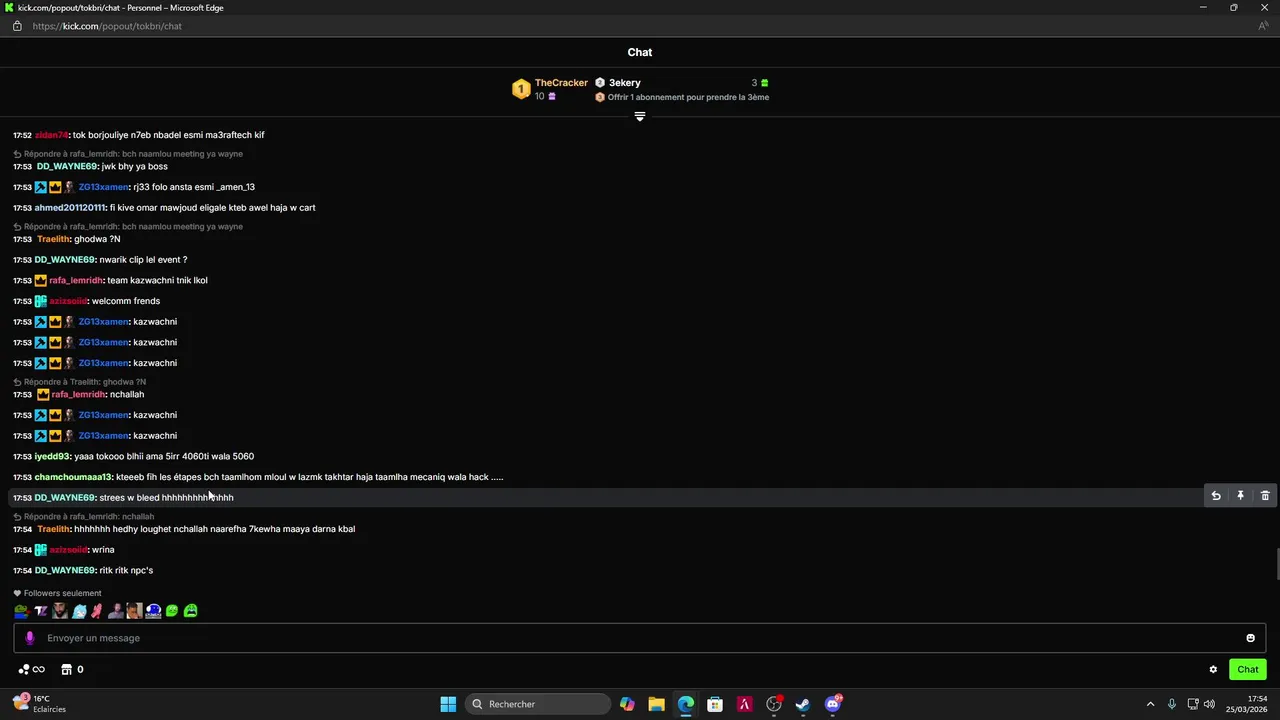The image size is (1280, 720).
Task: Insert the bearded man face emote
Action: click(x=60, y=611)
